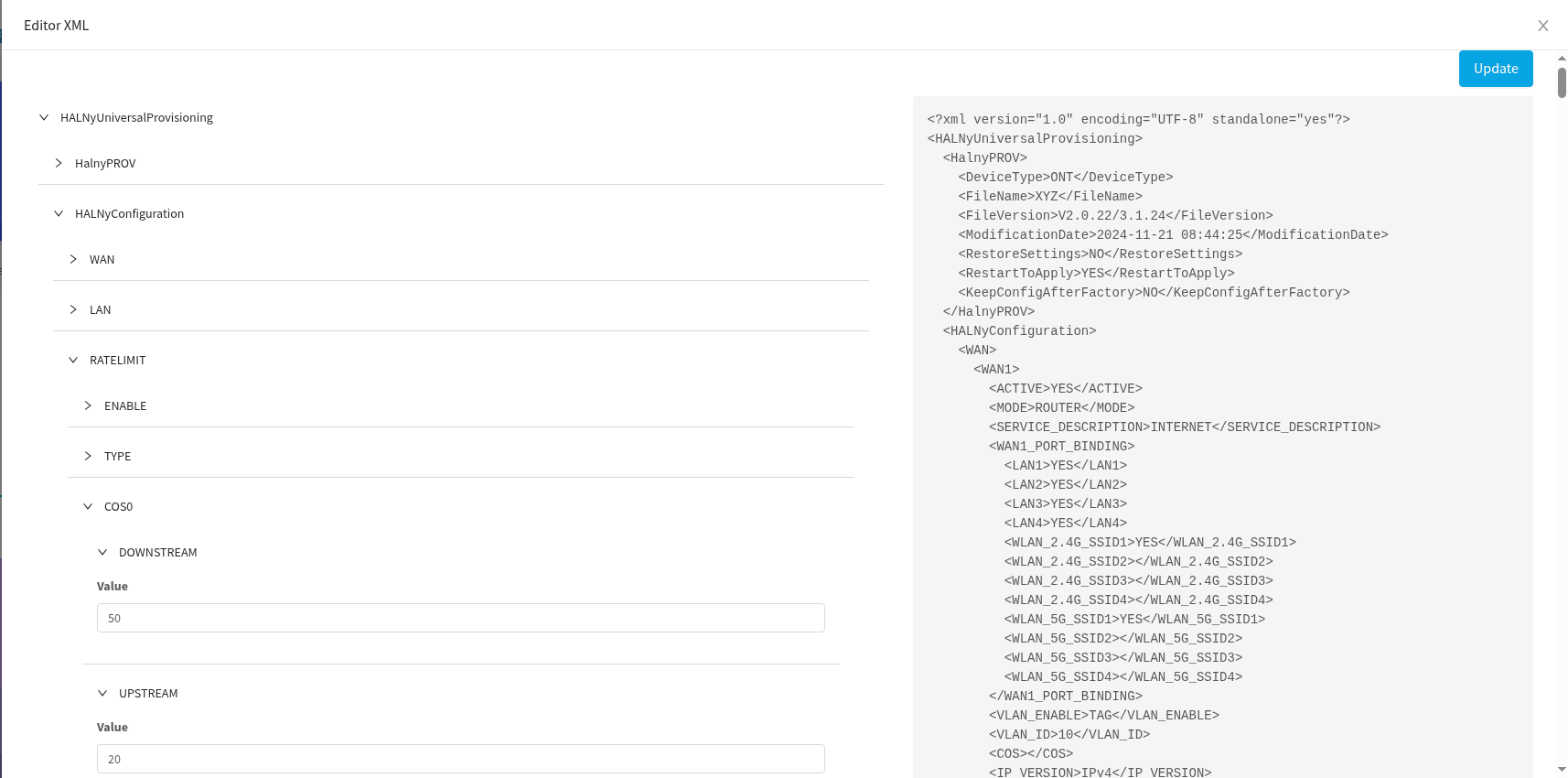Click the VLAN_ID line in XML preview
The image size is (1568, 778).
(x=1069, y=734)
